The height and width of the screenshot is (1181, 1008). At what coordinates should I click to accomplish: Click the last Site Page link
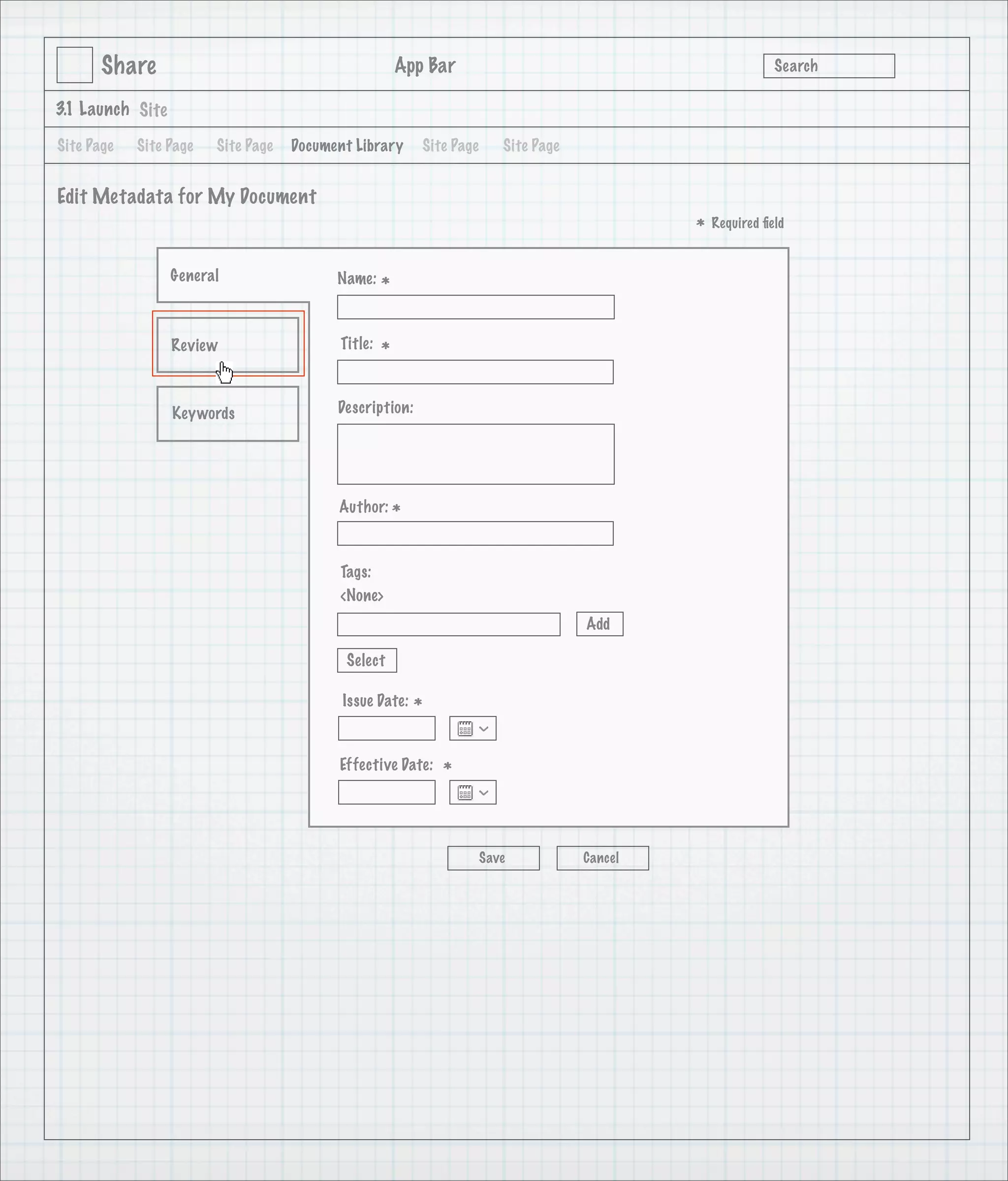pyautogui.click(x=531, y=146)
